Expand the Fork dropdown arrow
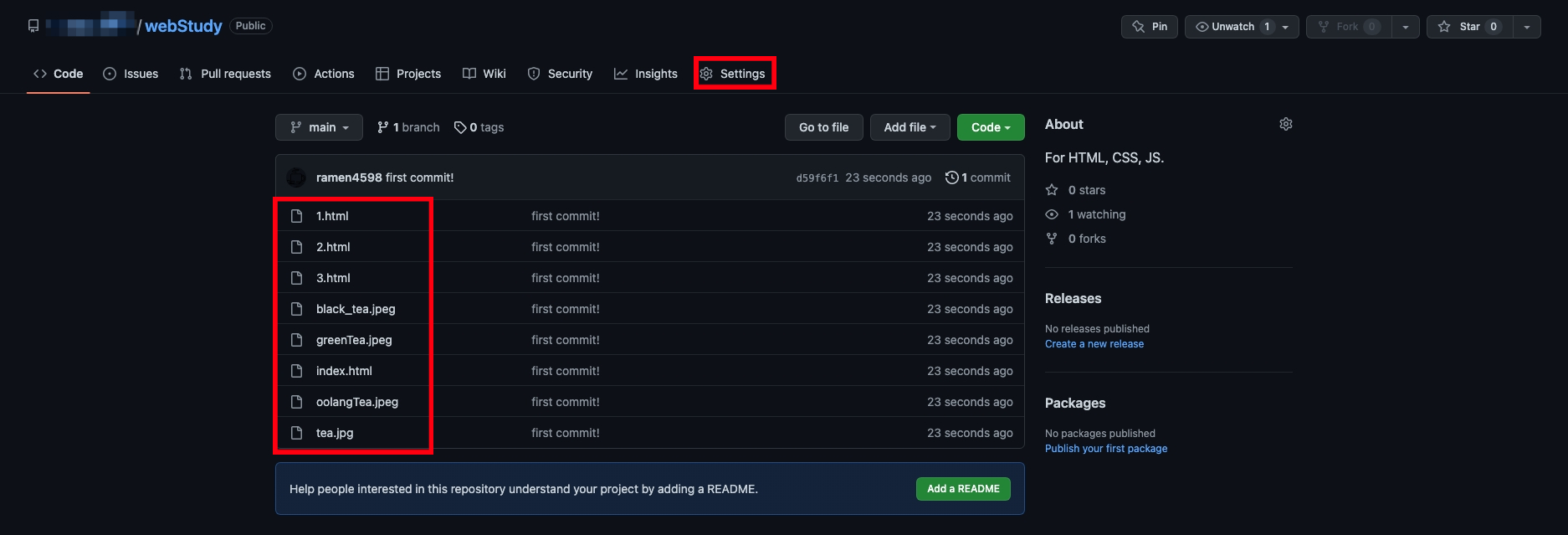This screenshot has height=535, width=1568. pyautogui.click(x=1406, y=27)
